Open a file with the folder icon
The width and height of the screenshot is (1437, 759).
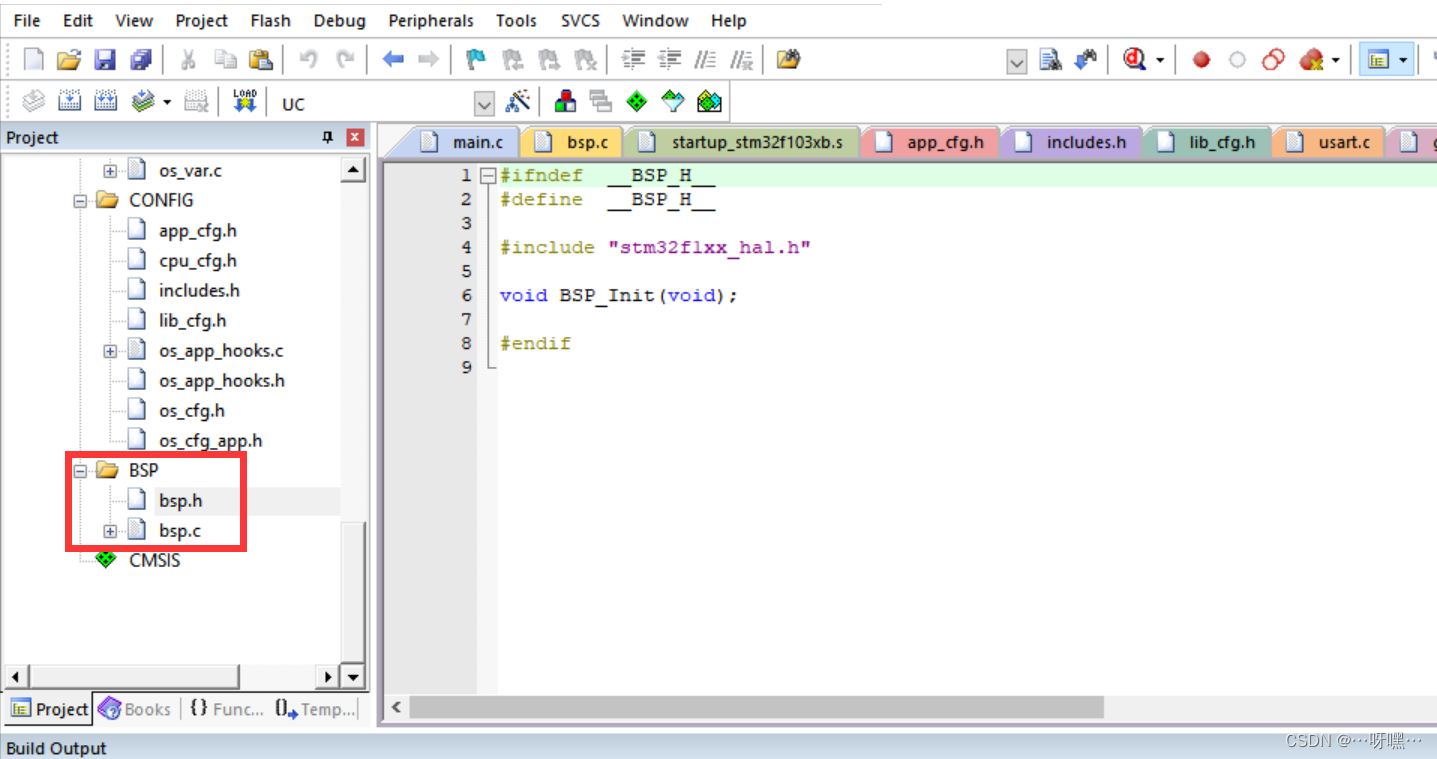(68, 60)
